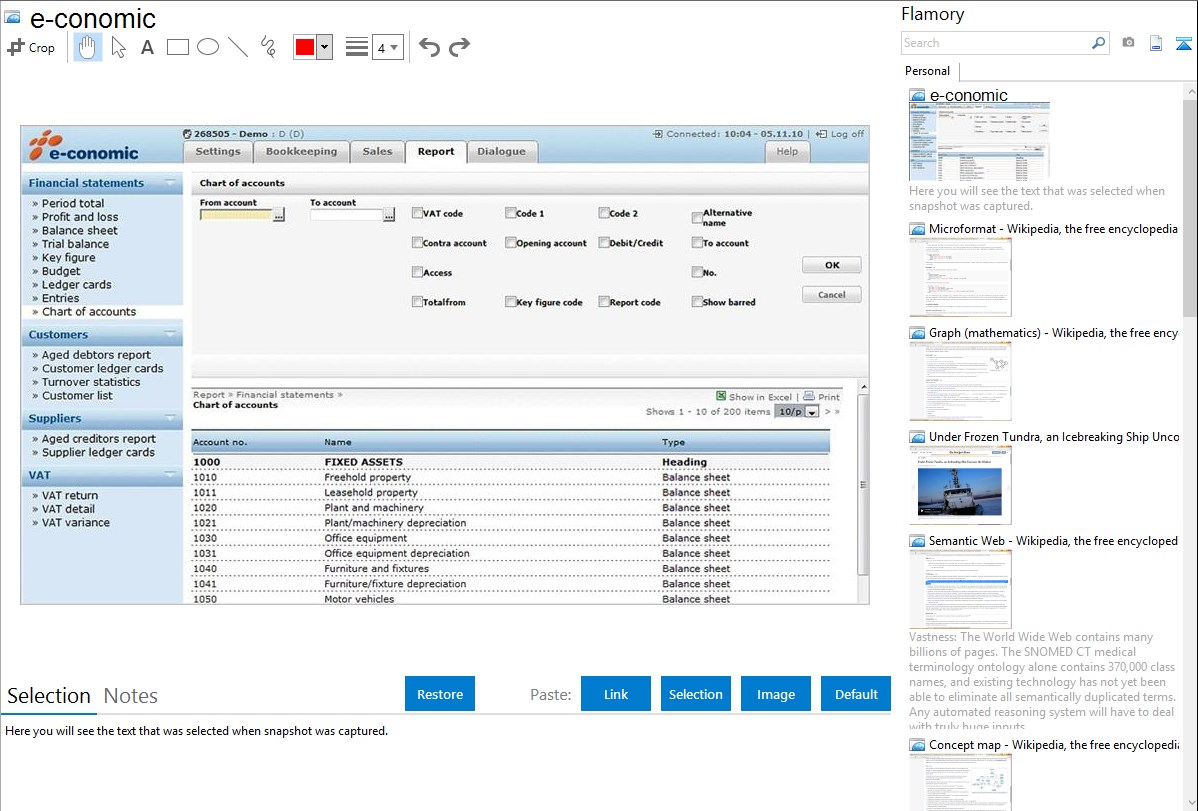
Task: Open the Help tab
Action: click(x=787, y=151)
